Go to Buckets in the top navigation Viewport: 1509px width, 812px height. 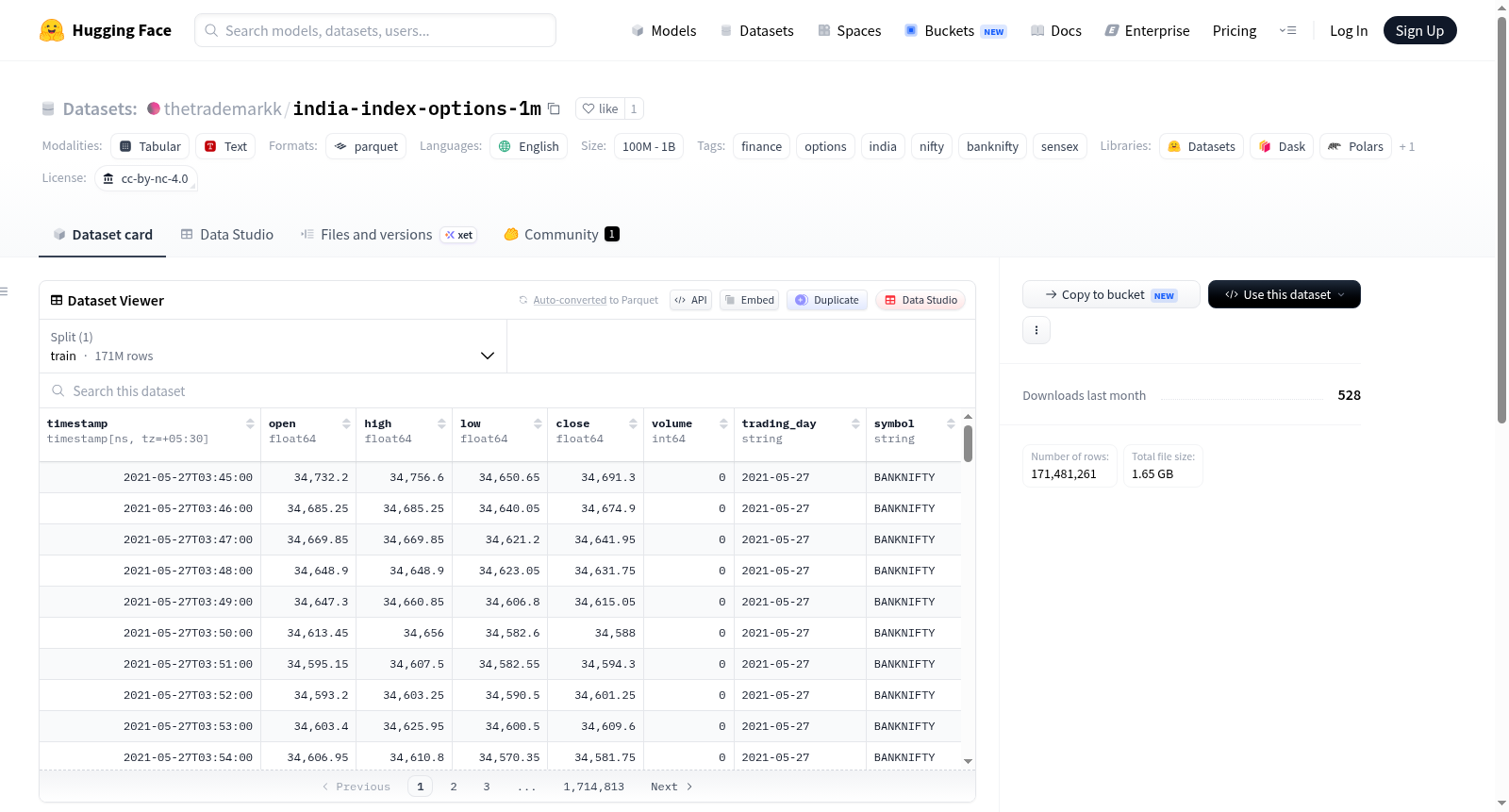click(x=955, y=30)
